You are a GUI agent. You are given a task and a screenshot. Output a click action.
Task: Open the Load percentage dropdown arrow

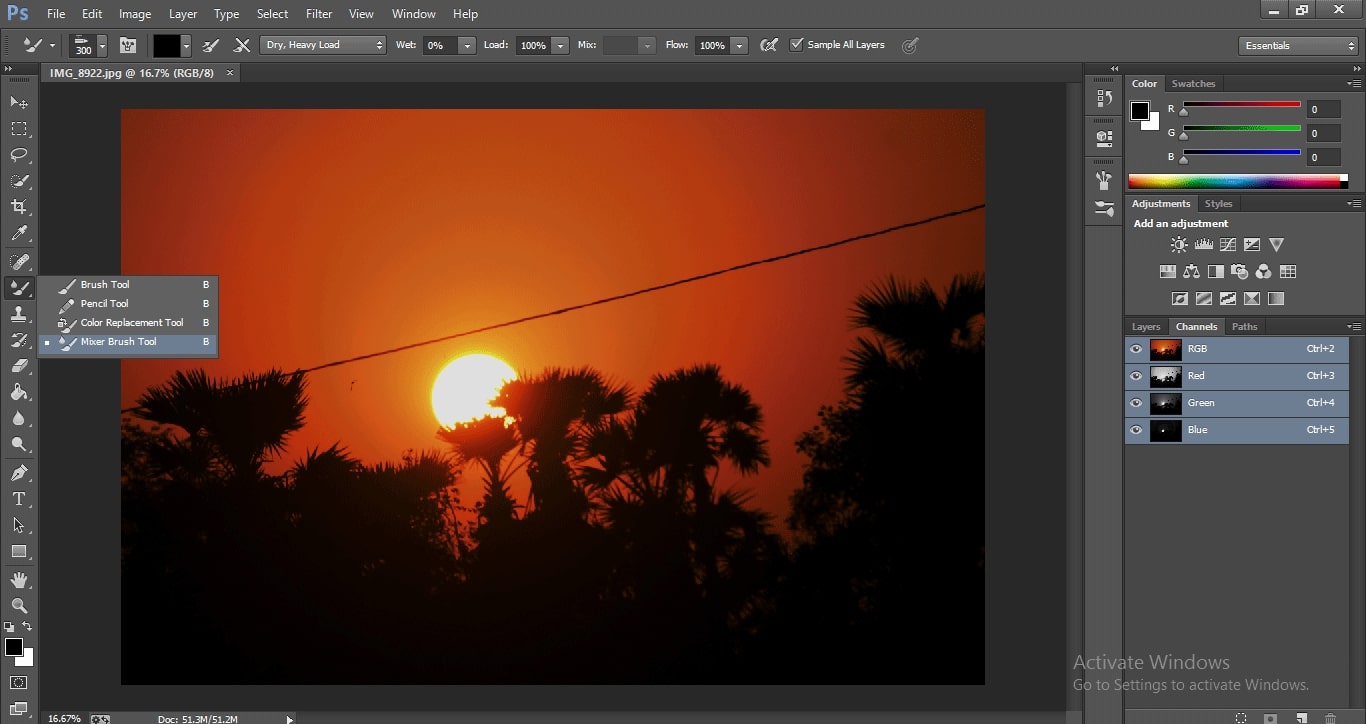point(560,46)
